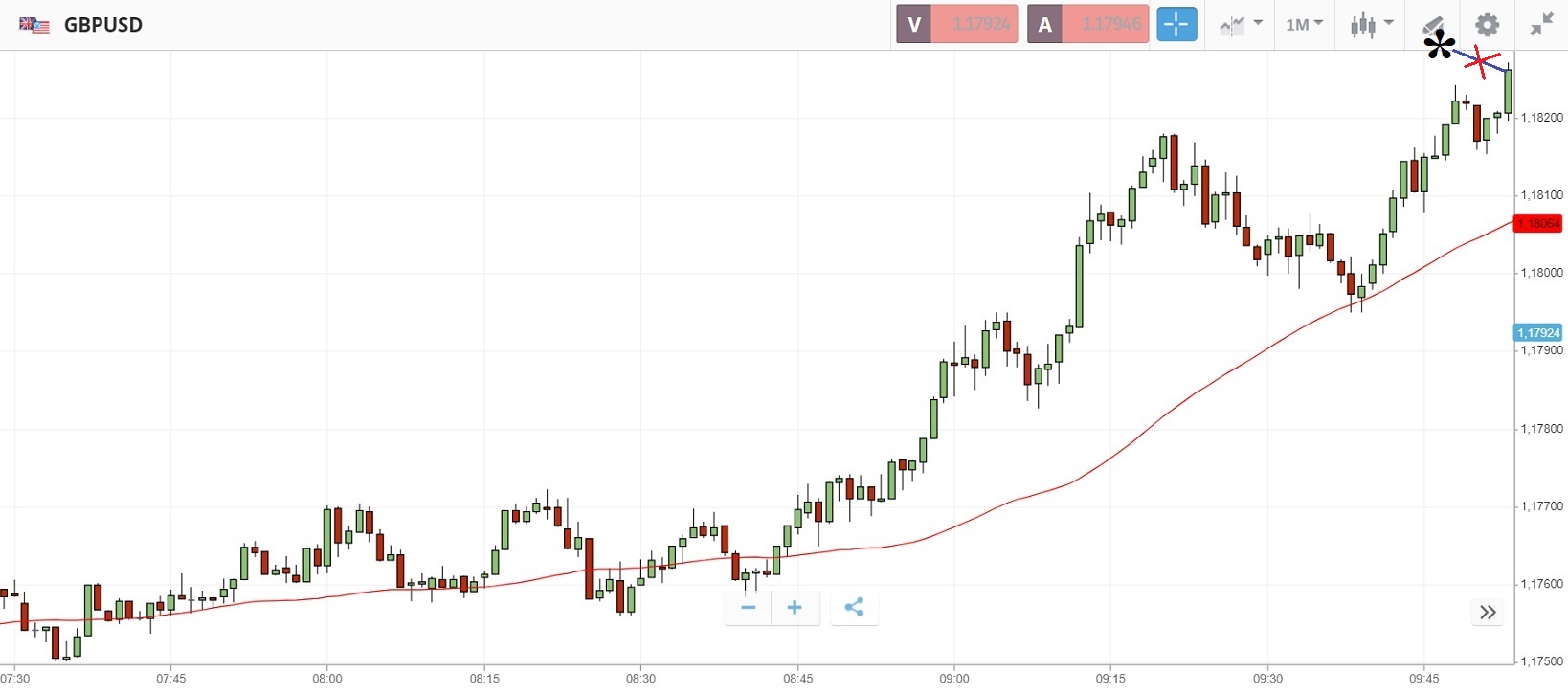
Task: Click the blue 1,17924 current price label
Action: [x=1538, y=333]
